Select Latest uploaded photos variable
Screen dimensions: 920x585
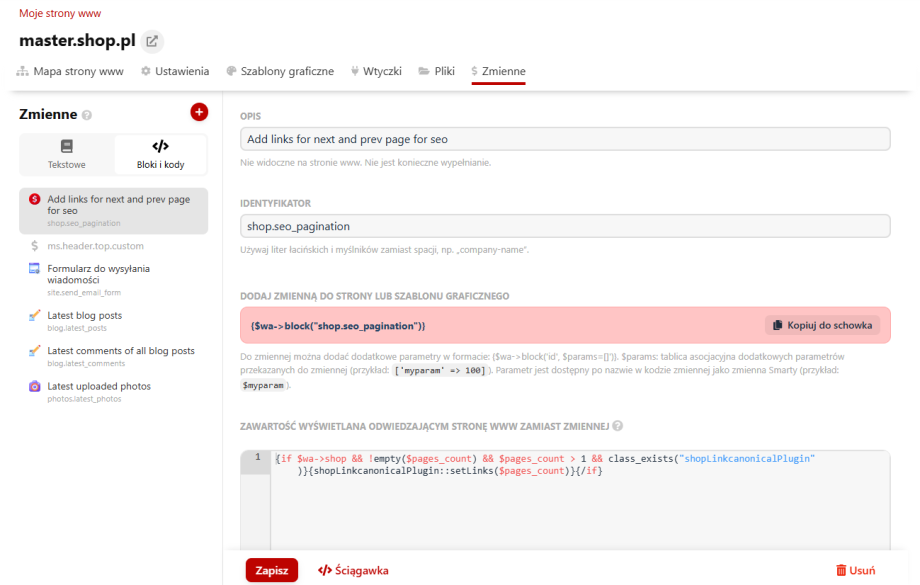pos(99,386)
